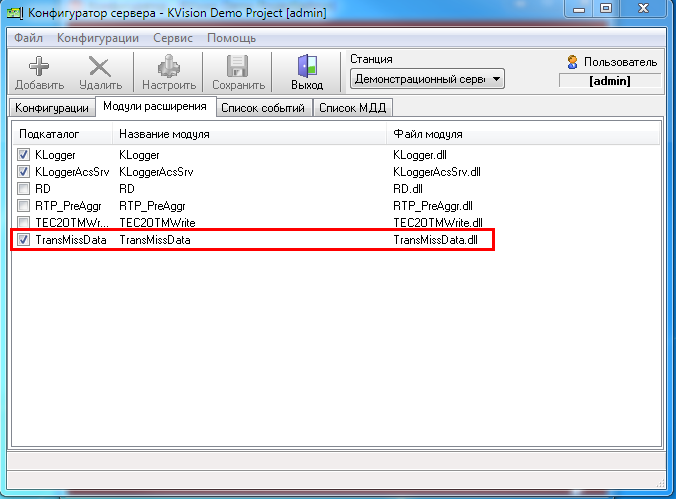Click the Файл модуля column header
Viewport: 676px width, 499px height.
tap(428, 133)
